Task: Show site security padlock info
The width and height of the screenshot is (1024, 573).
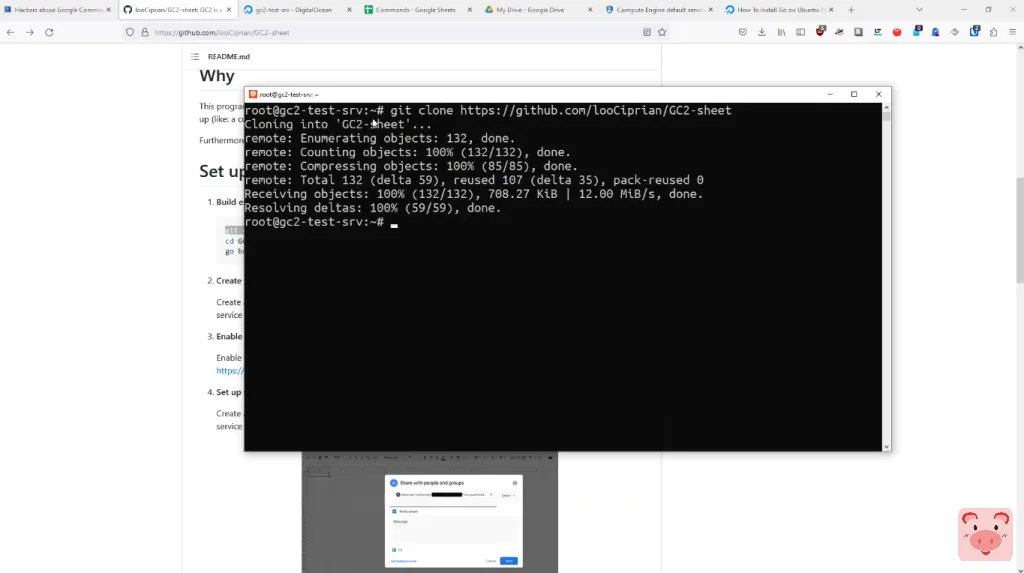Action: (x=145, y=32)
